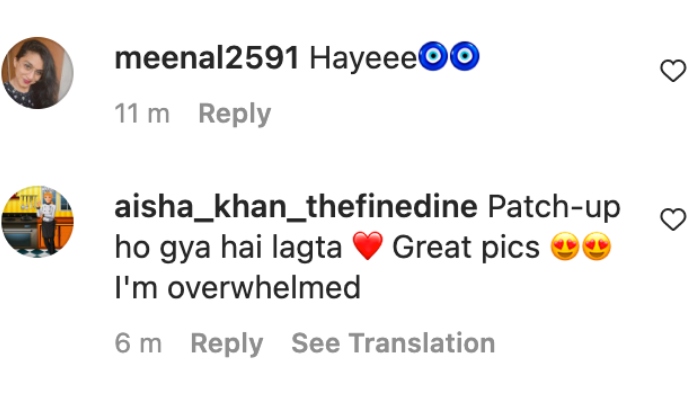Screen dimensions: 700x400
Task: Click the Great pics text
Action: click(x=466, y=247)
